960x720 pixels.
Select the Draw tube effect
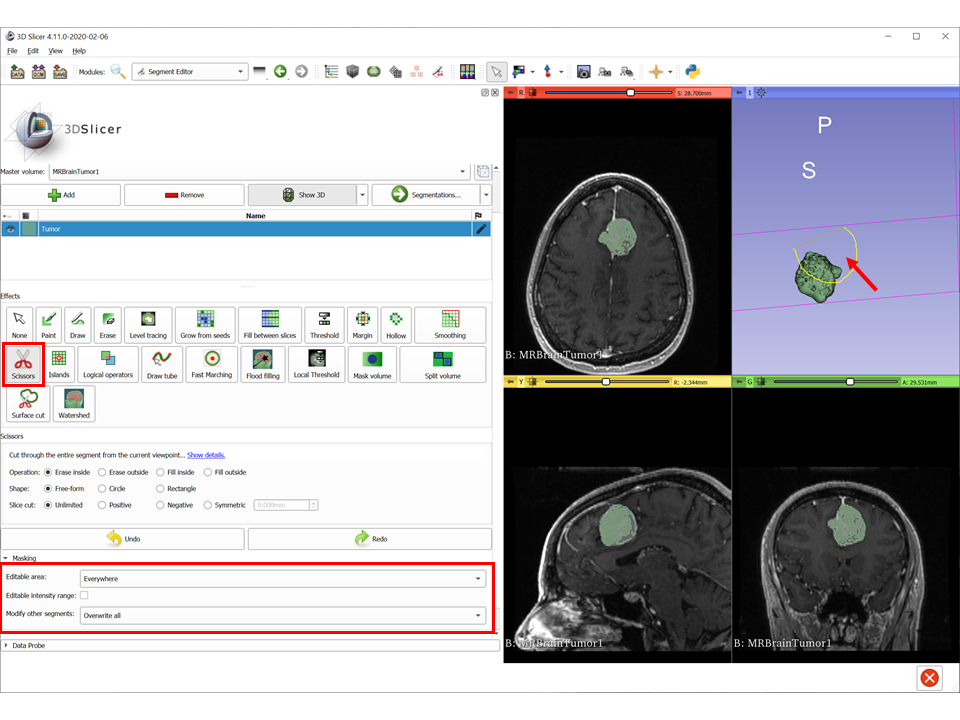(162, 364)
